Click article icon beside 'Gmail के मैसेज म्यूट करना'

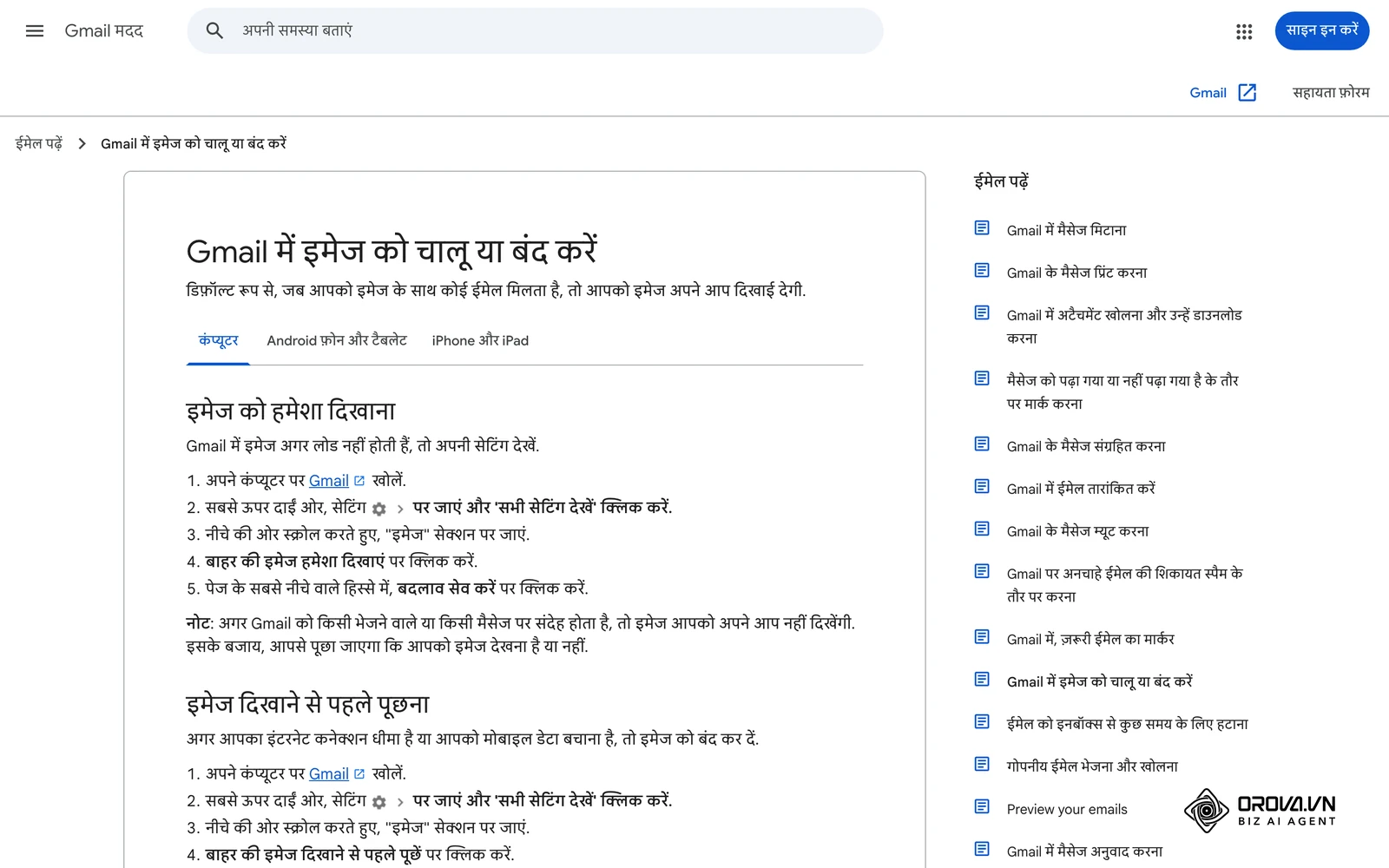[982, 529]
